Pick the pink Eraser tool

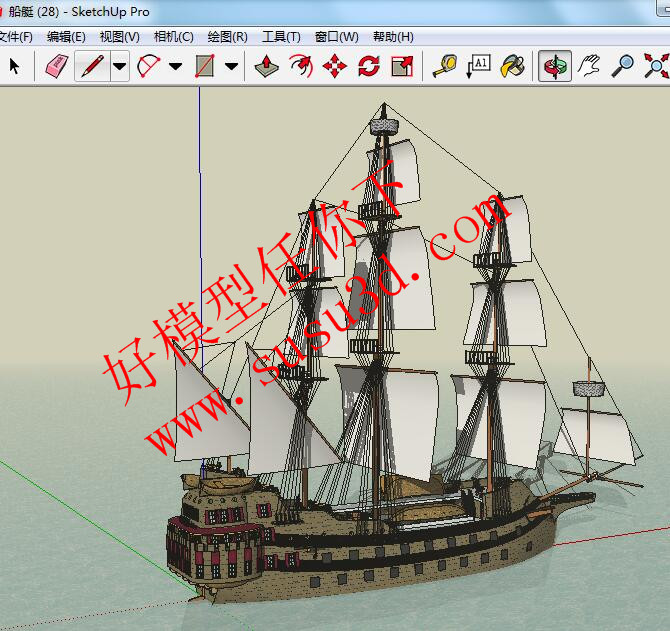coord(56,66)
